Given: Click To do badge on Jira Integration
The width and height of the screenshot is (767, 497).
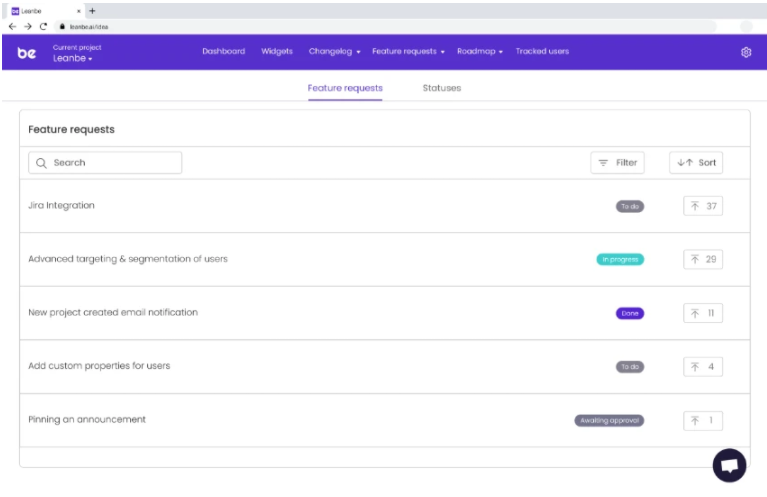Looking at the screenshot, I should (630, 206).
